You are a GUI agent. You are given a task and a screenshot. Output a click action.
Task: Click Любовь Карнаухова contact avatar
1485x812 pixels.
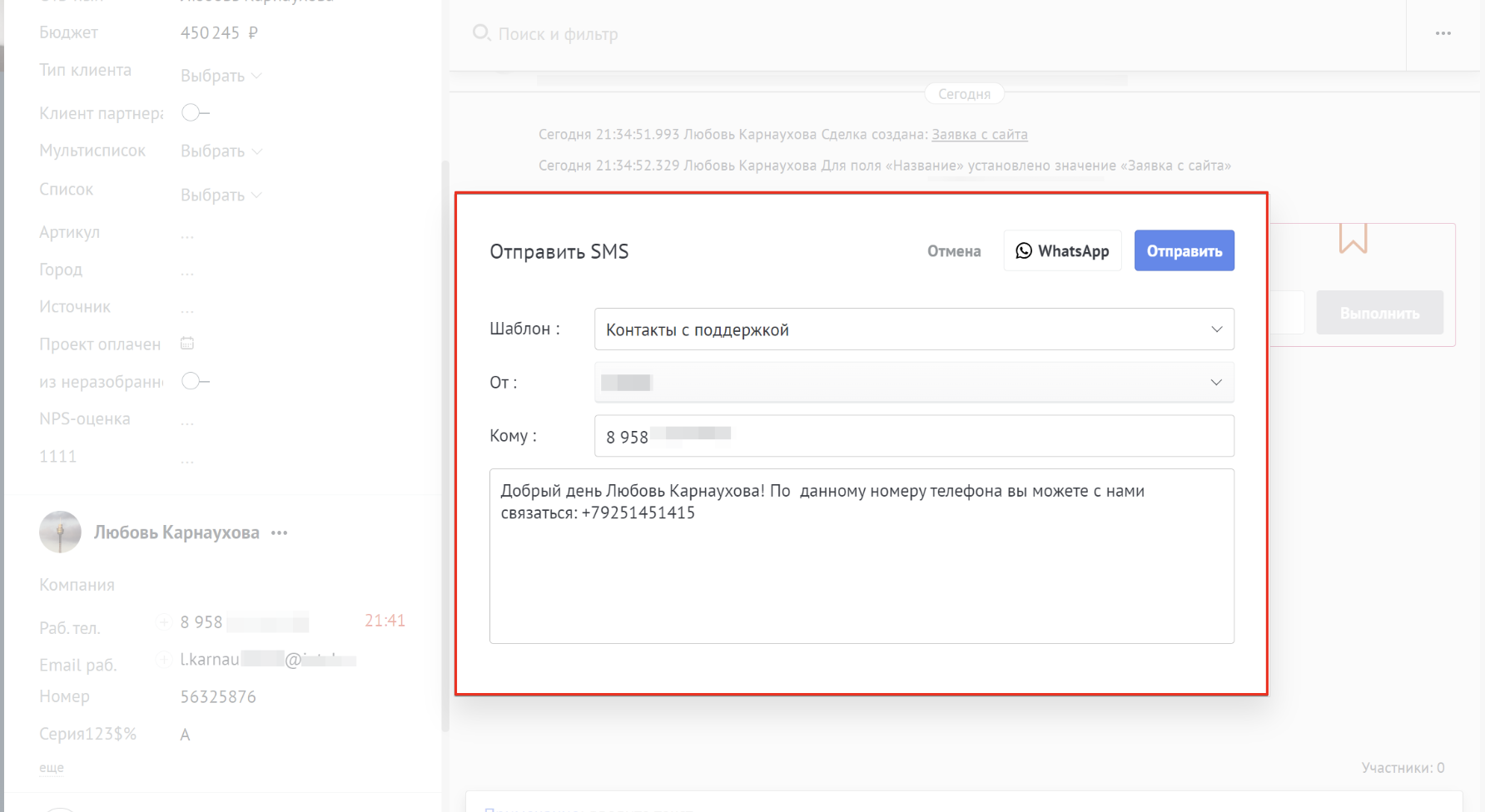pyautogui.click(x=60, y=532)
